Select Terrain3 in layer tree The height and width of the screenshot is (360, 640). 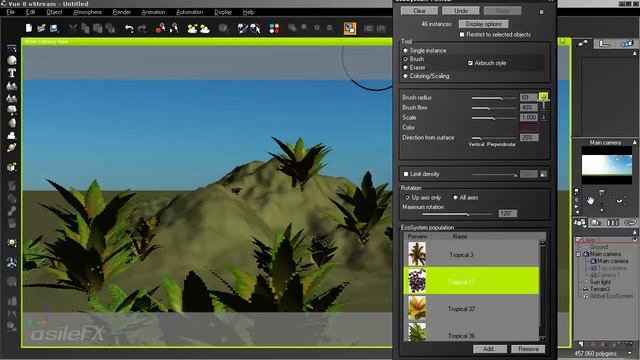tap(600, 289)
